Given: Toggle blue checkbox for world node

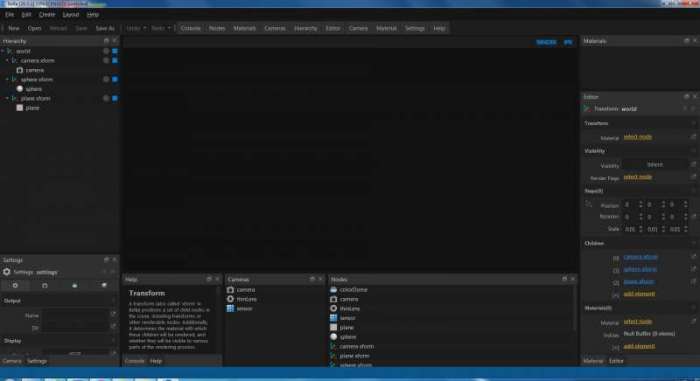Looking at the screenshot, I should coord(115,51).
